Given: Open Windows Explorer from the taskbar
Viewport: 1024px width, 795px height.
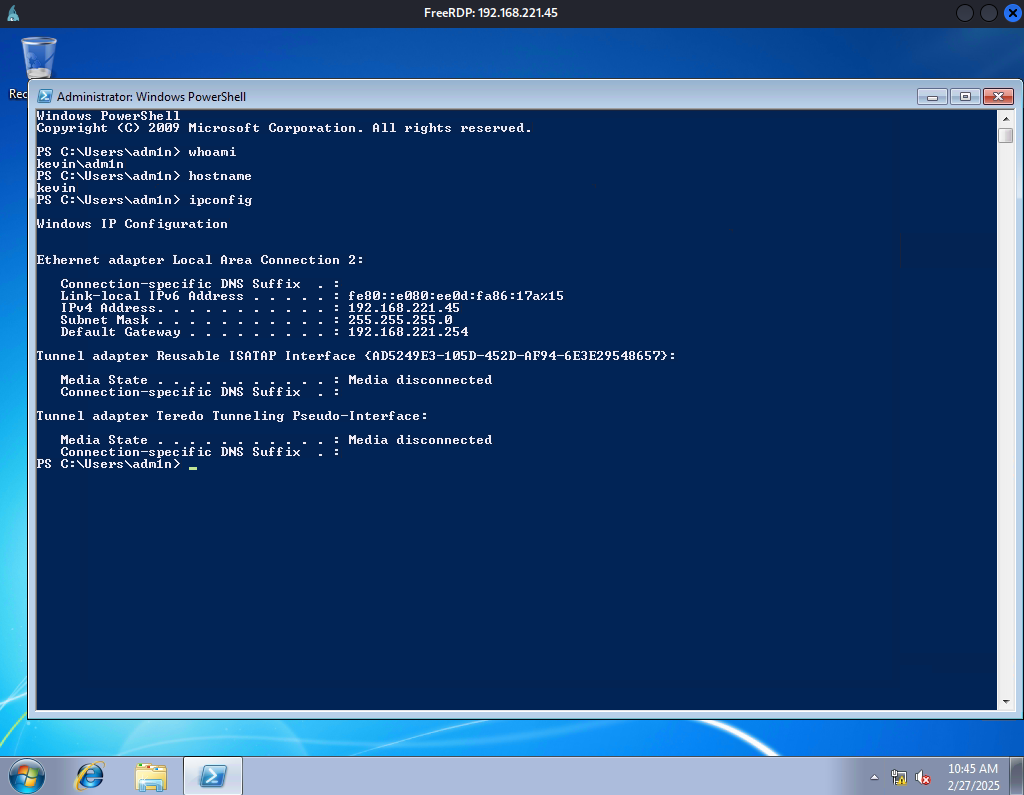Looking at the screenshot, I should point(151,776).
